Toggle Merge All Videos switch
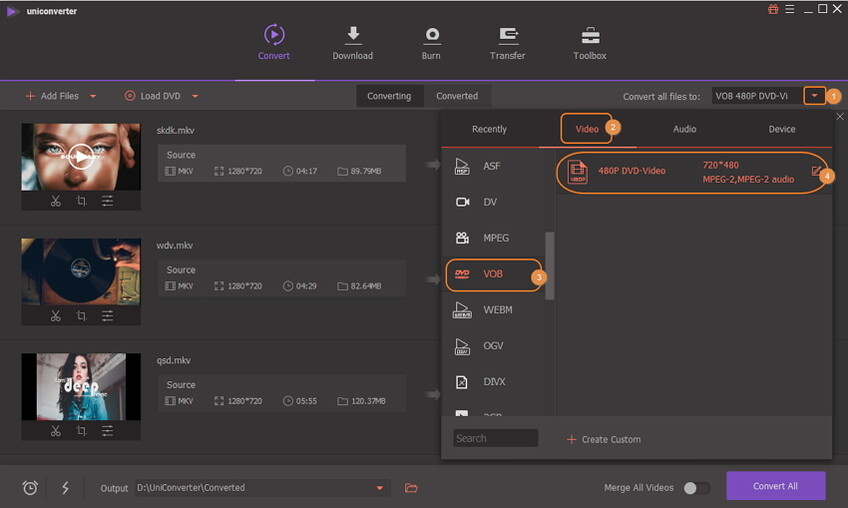The height and width of the screenshot is (508, 848). 697,488
